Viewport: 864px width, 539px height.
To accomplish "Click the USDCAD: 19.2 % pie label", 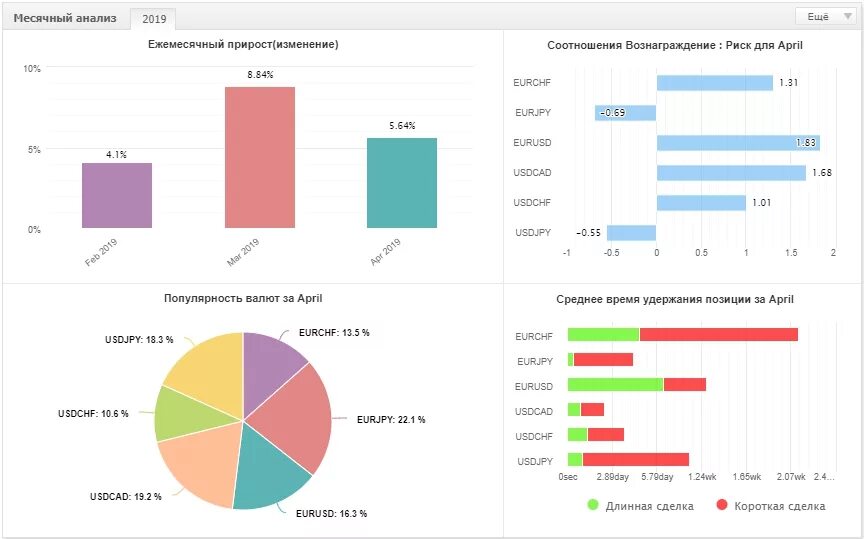I will tap(126, 497).
